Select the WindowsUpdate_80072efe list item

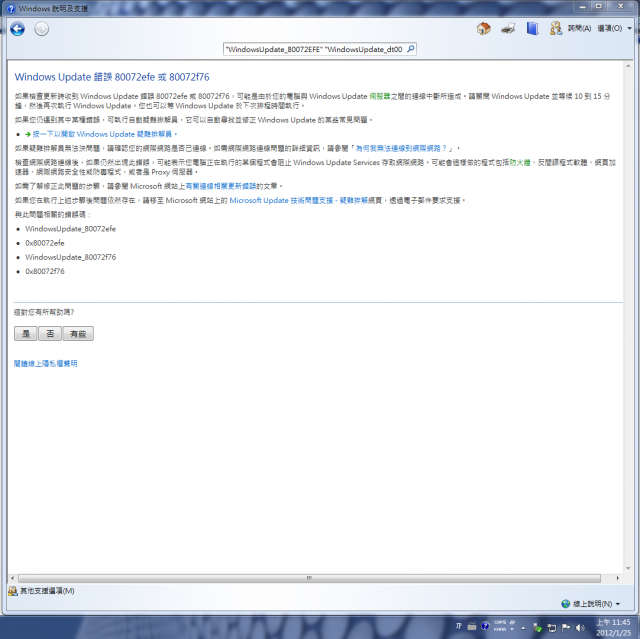click(71, 229)
